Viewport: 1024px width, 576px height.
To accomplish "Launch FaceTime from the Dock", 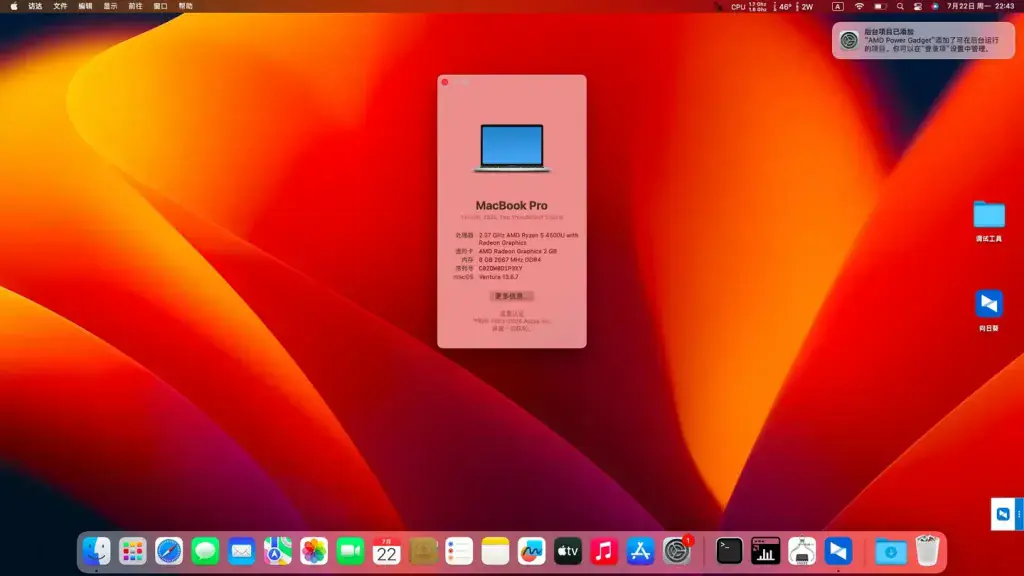I will 350,552.
